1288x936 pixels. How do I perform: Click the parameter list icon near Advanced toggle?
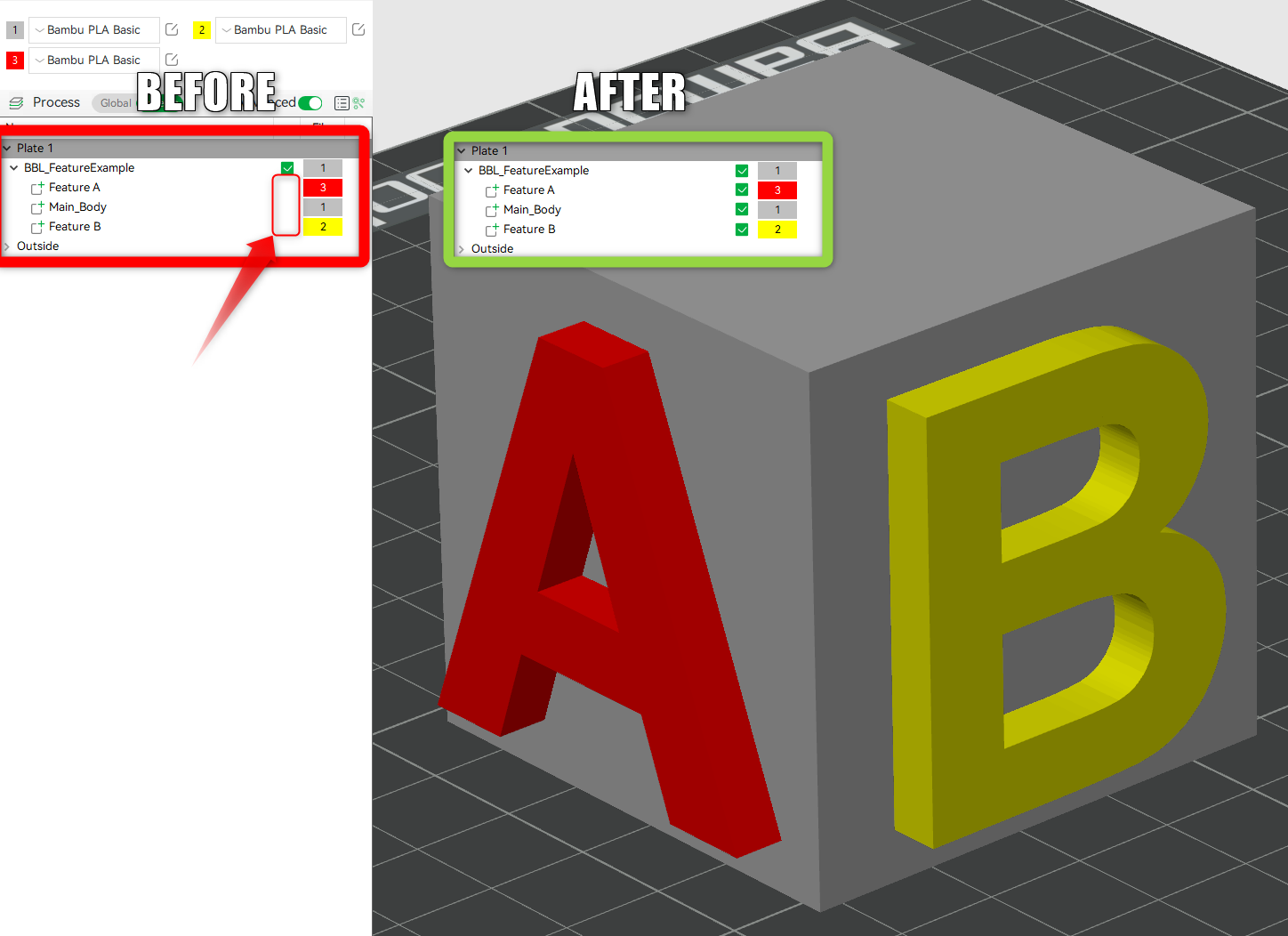coord(342,103)
